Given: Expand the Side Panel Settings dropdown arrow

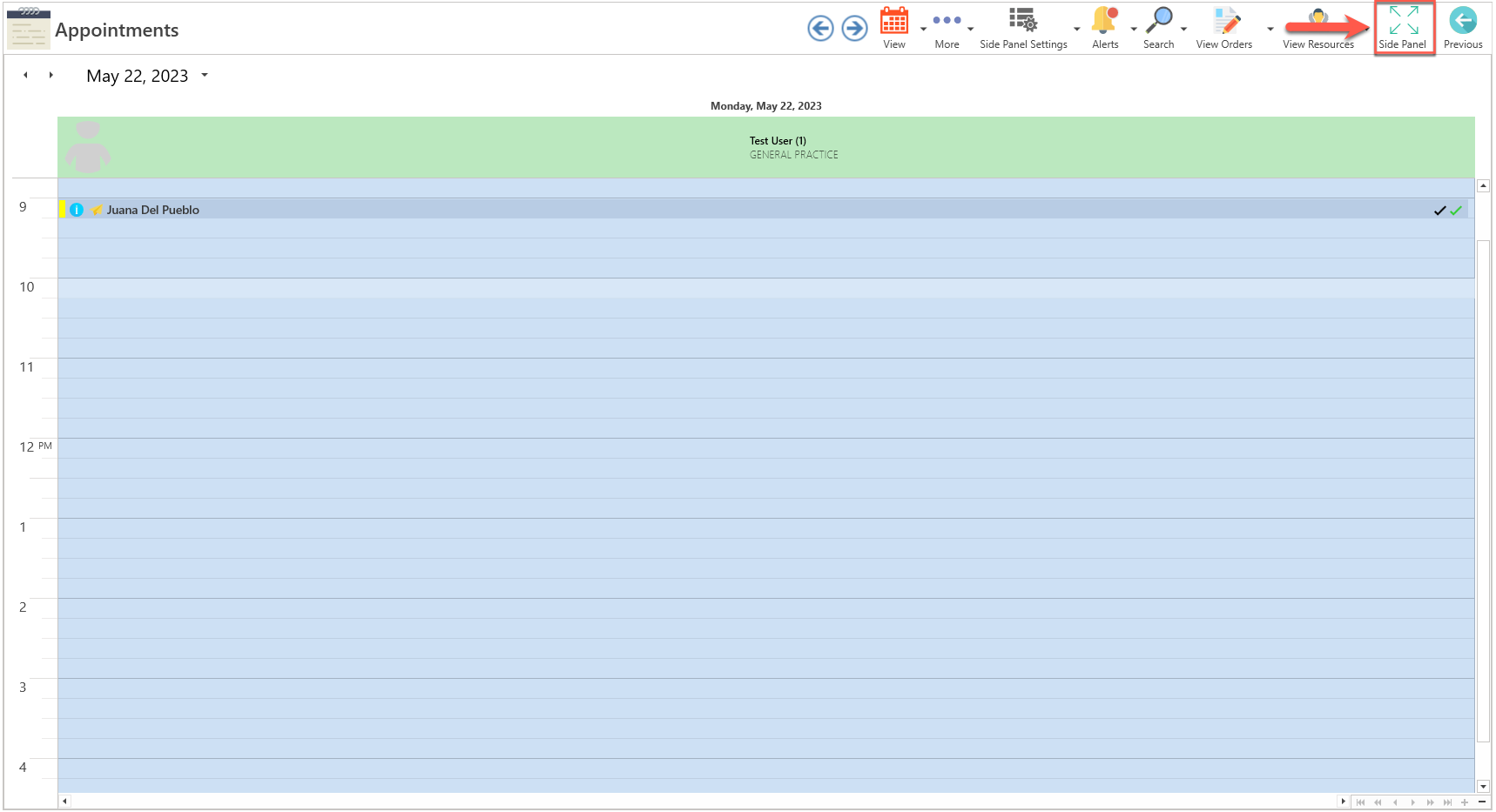Looking at the screenshot, I should coord(1077,29).
